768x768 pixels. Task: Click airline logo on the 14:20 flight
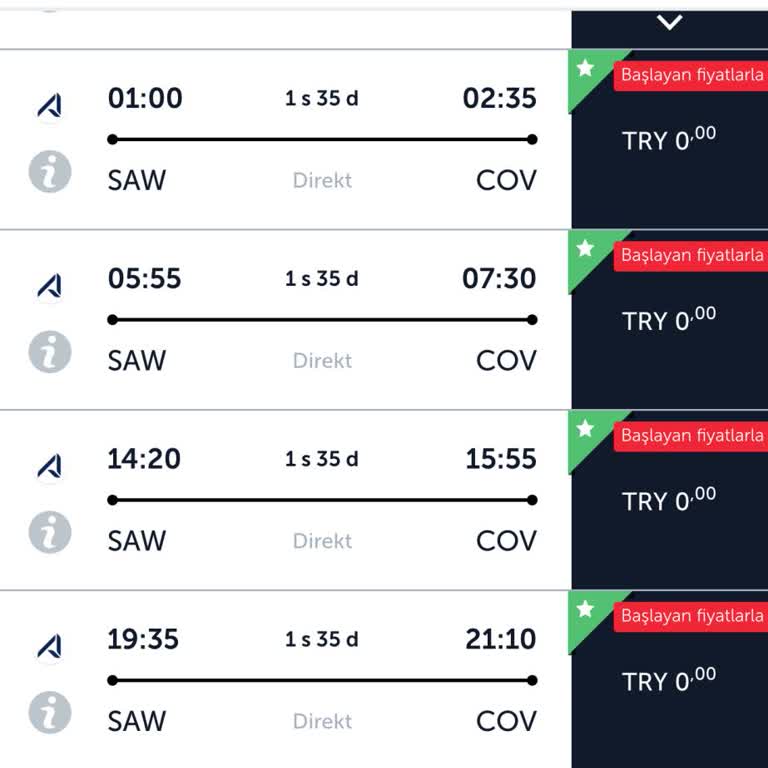pos(49,466)
